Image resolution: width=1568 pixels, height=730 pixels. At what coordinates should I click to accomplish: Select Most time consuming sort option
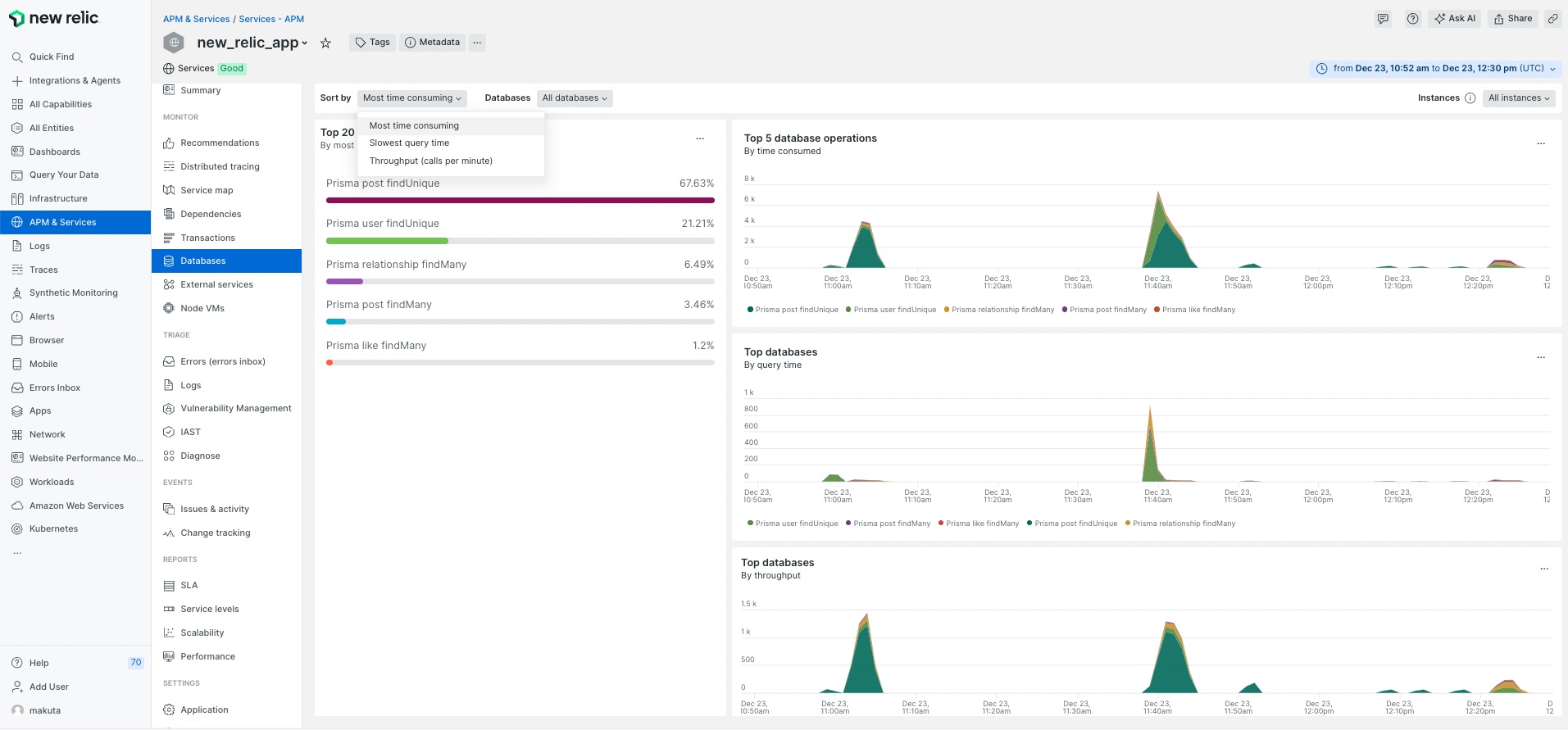451,125
